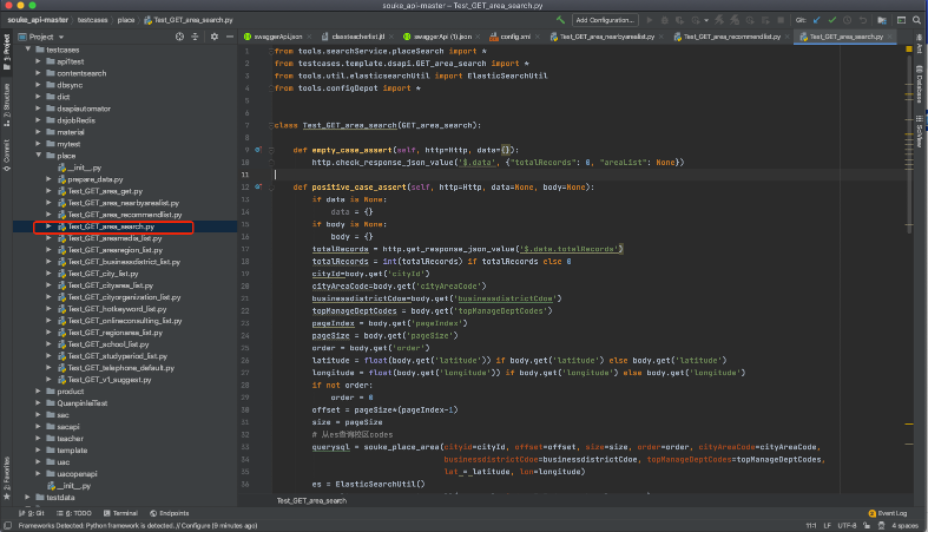Viewport: 929px width, 533px height.
Task: Select Test_GET_v1_suggest.py in project tree
Action: click(109, 380)
